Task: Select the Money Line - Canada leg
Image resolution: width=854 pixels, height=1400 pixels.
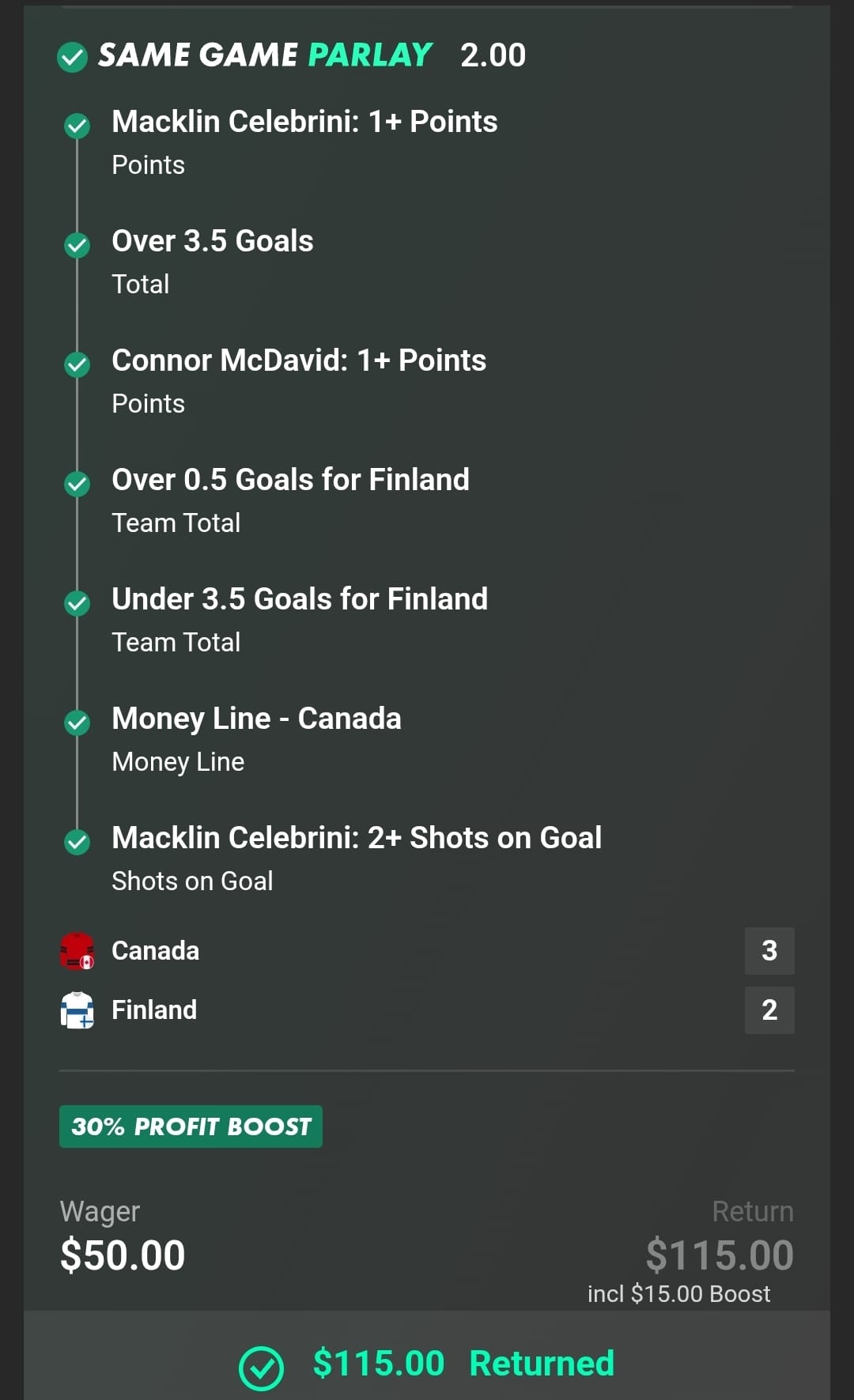Action: click(x=256, y=719)
